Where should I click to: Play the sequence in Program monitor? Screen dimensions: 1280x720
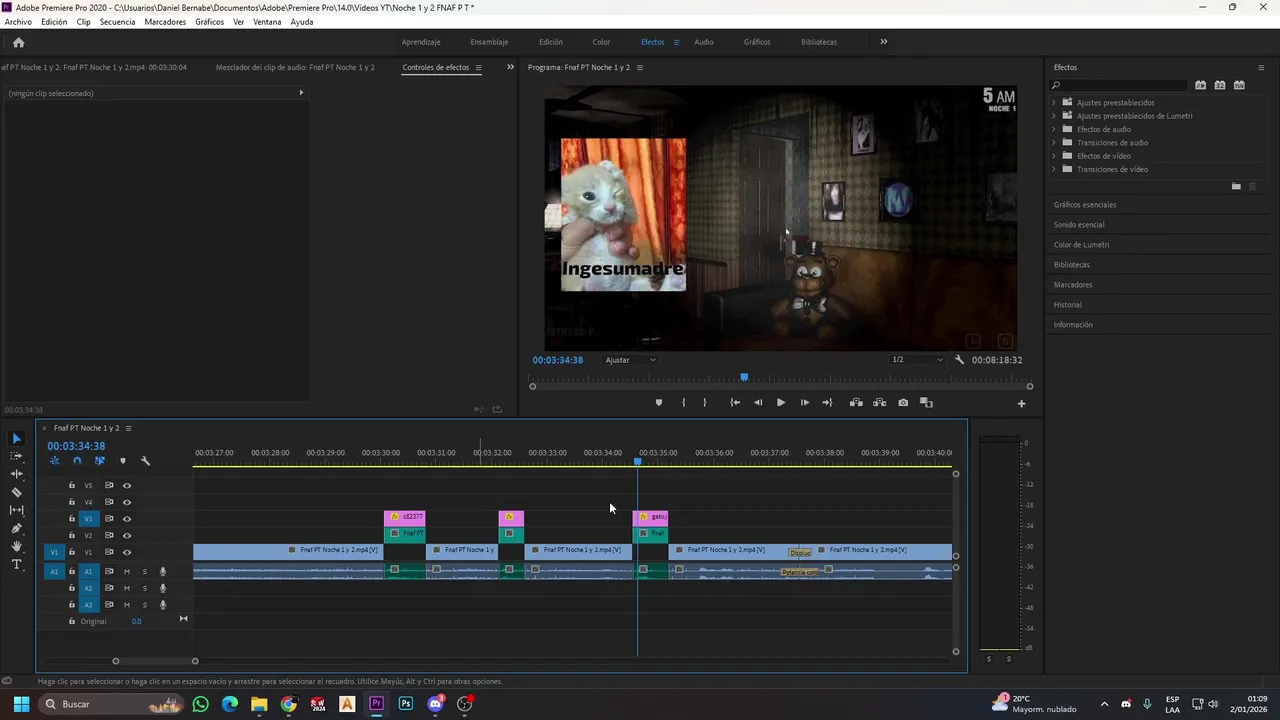coord(781,403)
